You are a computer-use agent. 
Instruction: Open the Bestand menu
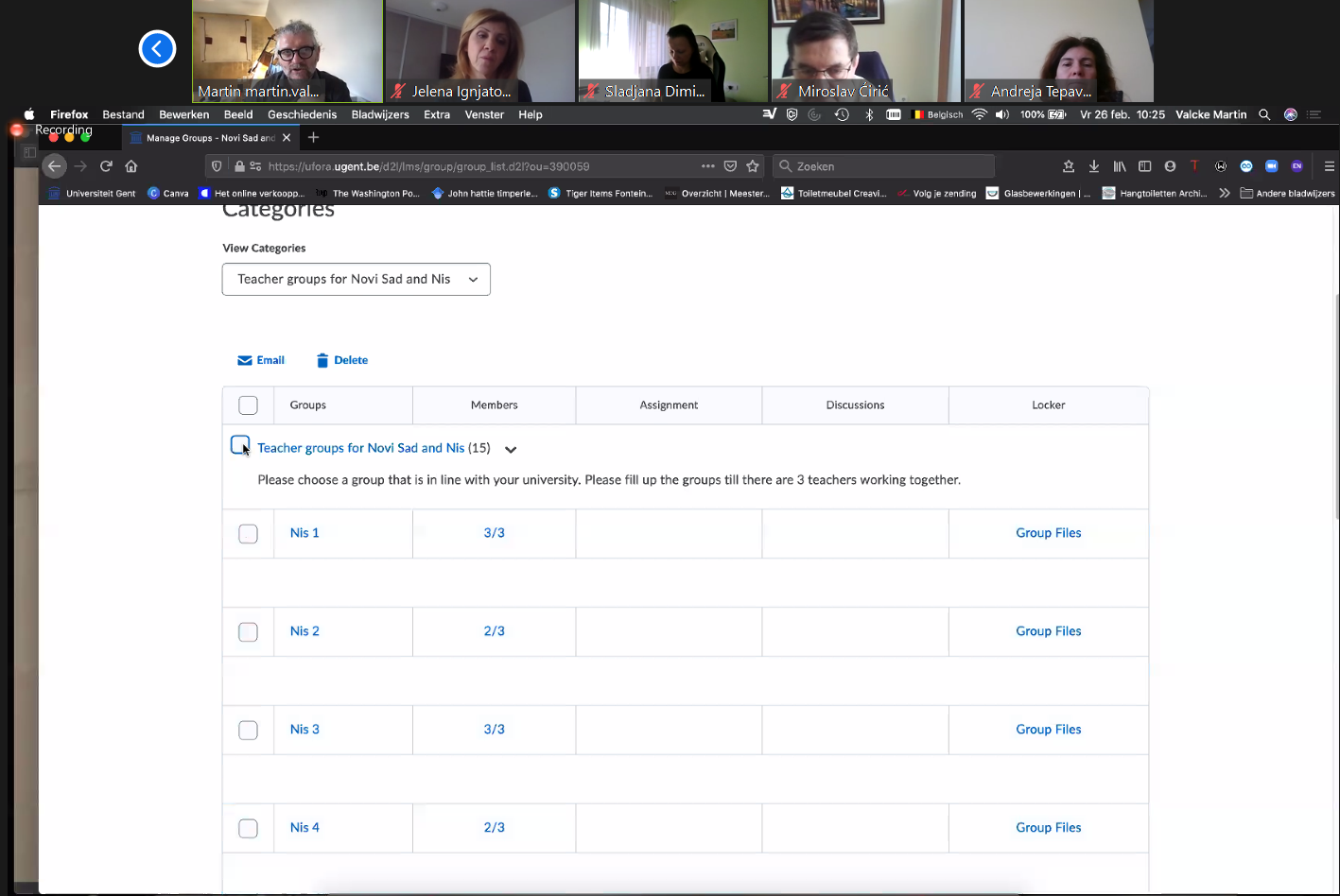tap(123, 114)
